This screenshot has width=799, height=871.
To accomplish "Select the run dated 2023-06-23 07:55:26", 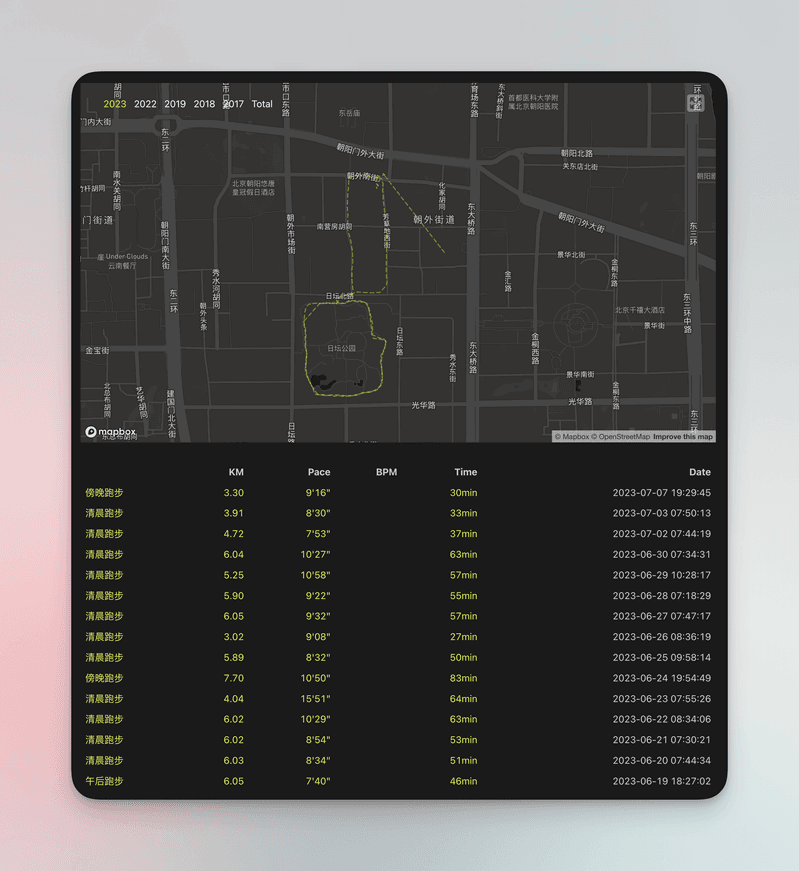I will tap(398, 699).
